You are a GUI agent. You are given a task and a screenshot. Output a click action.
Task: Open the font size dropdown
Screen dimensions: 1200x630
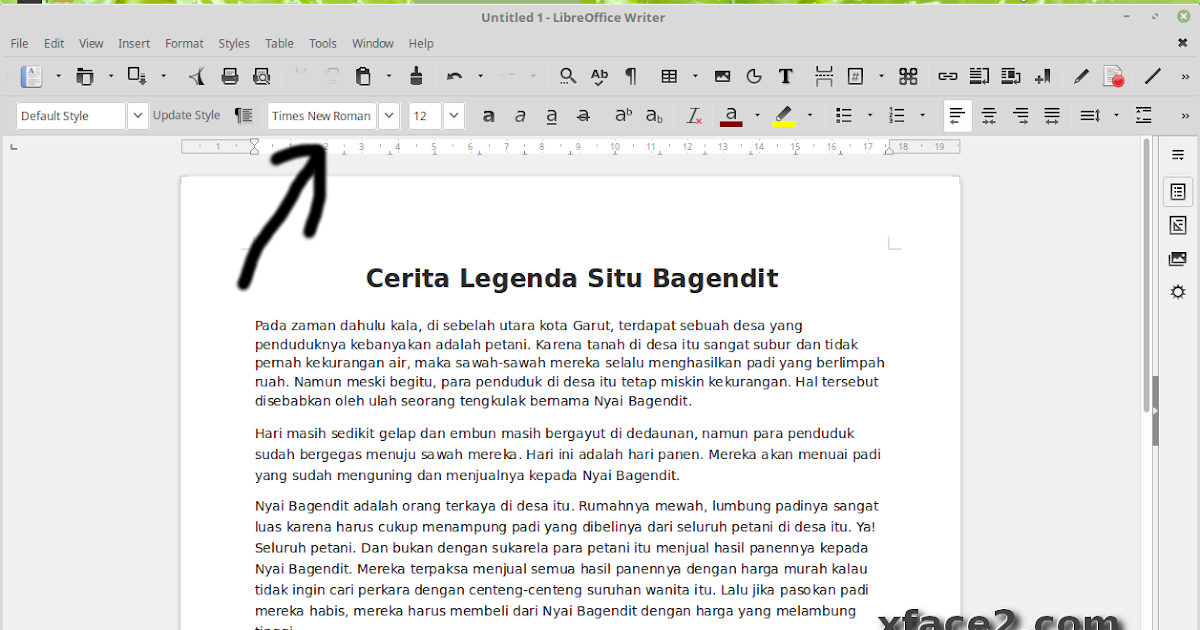[x=453, y=115]
